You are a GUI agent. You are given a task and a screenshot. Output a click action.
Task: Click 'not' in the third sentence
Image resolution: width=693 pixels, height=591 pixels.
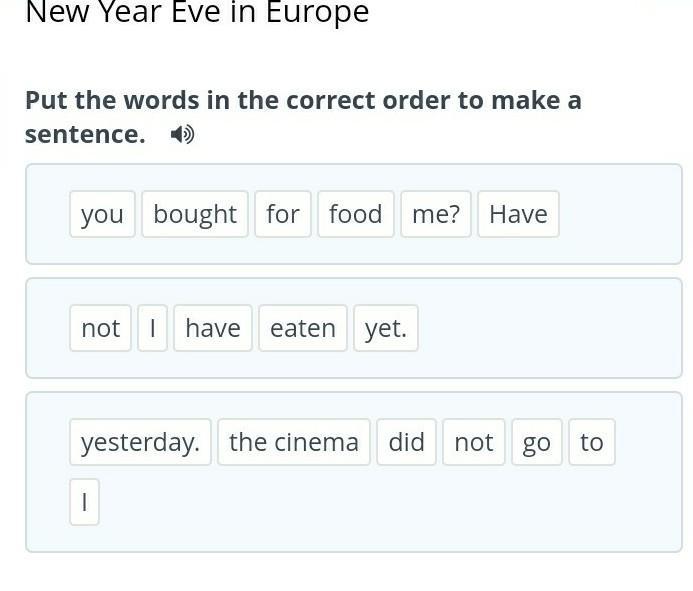point(474,442)
